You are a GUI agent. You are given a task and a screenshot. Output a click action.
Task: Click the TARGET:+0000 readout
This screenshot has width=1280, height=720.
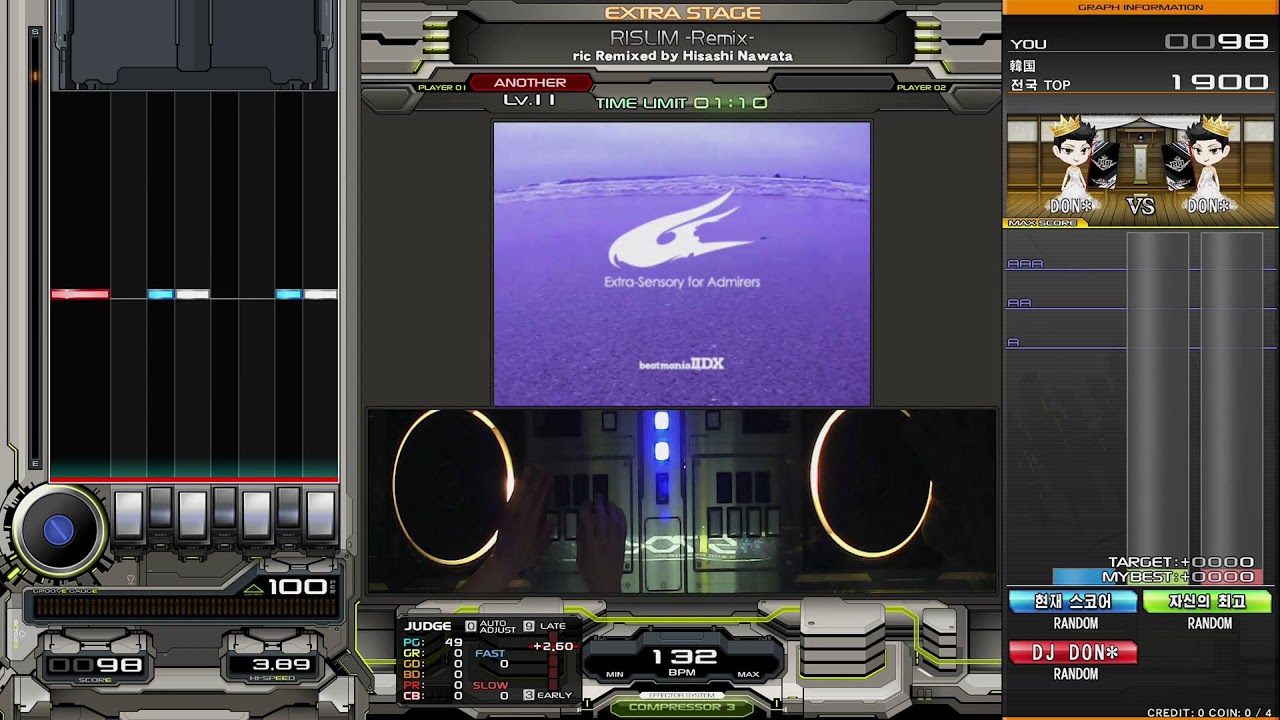(x=1181, y=563)
